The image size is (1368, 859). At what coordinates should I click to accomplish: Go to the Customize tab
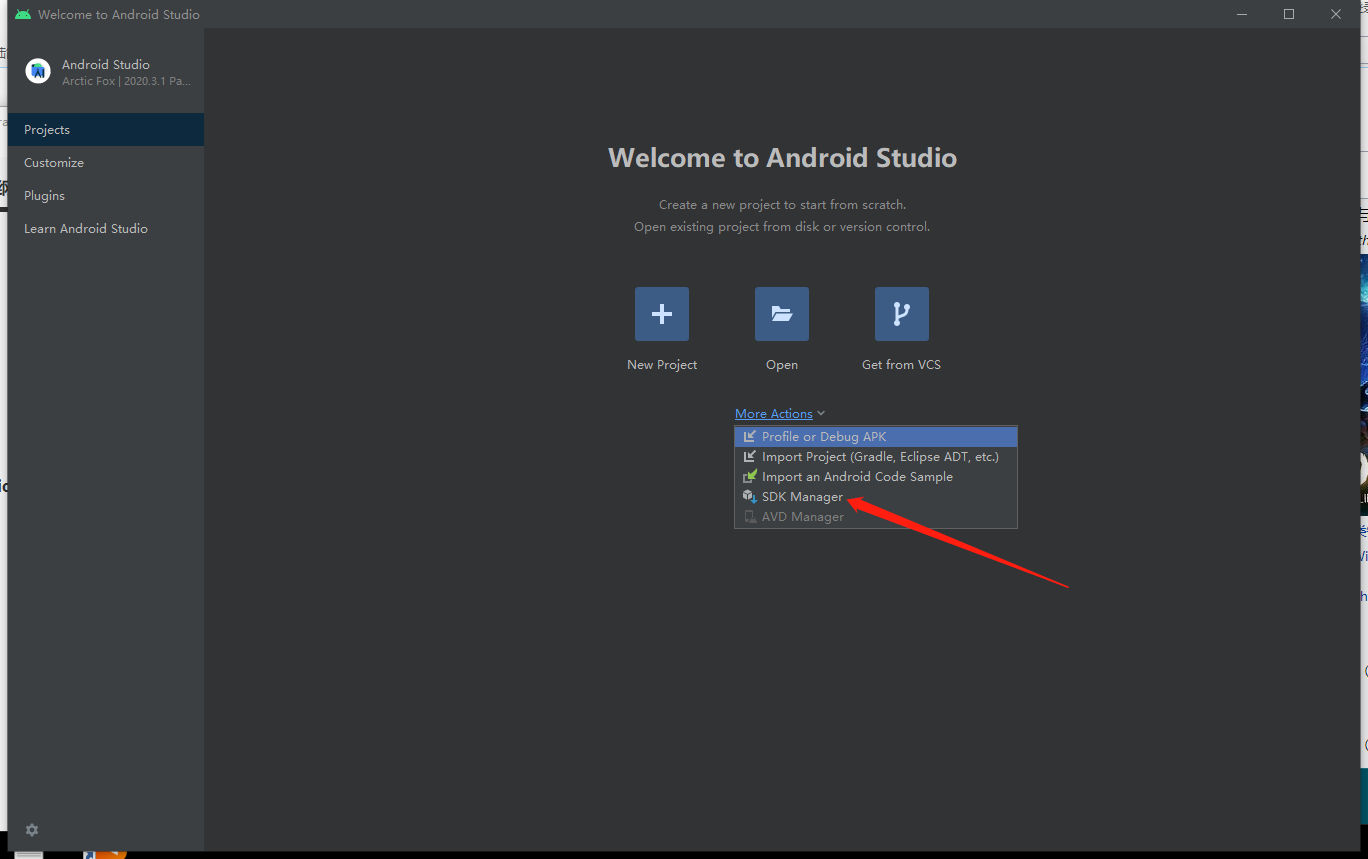(x=106, y=163)
